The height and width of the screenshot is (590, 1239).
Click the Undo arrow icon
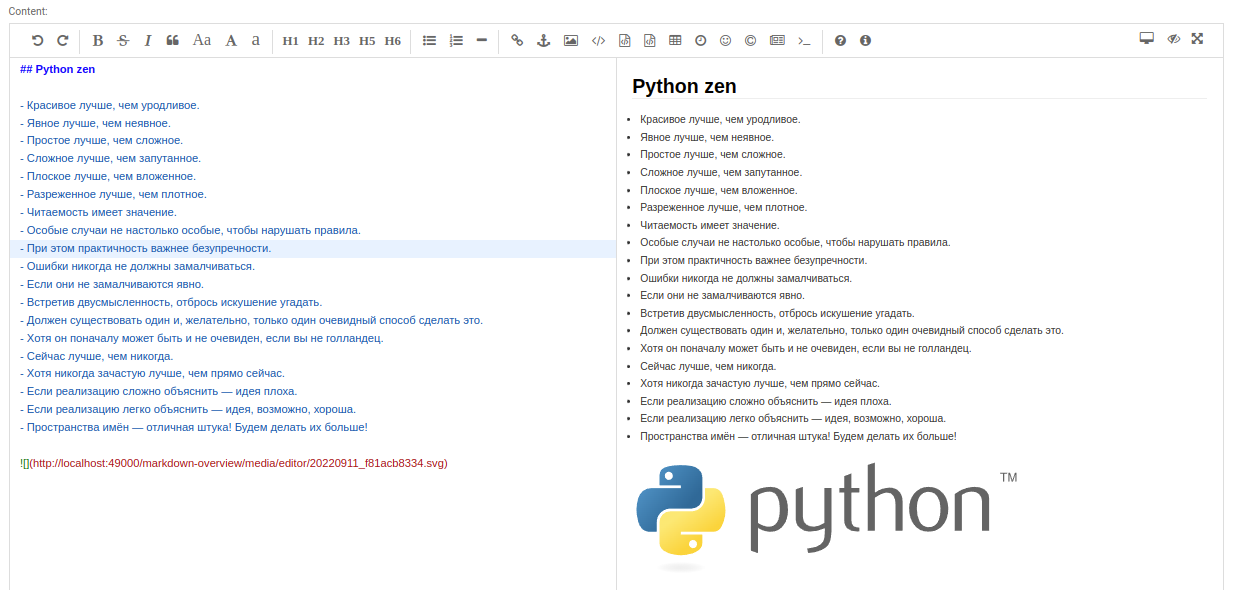pyautogui.click(x=37, y=41)
